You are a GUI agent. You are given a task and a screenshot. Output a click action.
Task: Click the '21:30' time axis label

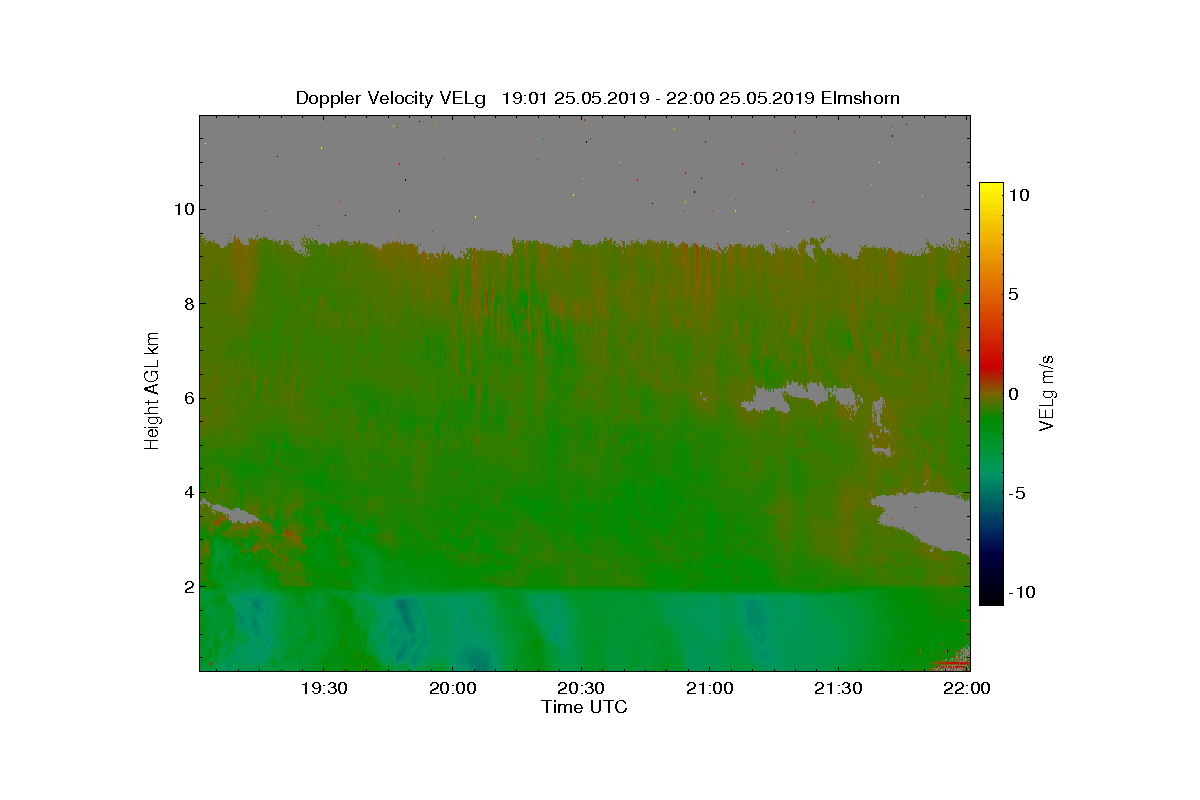tap(838, 689)
